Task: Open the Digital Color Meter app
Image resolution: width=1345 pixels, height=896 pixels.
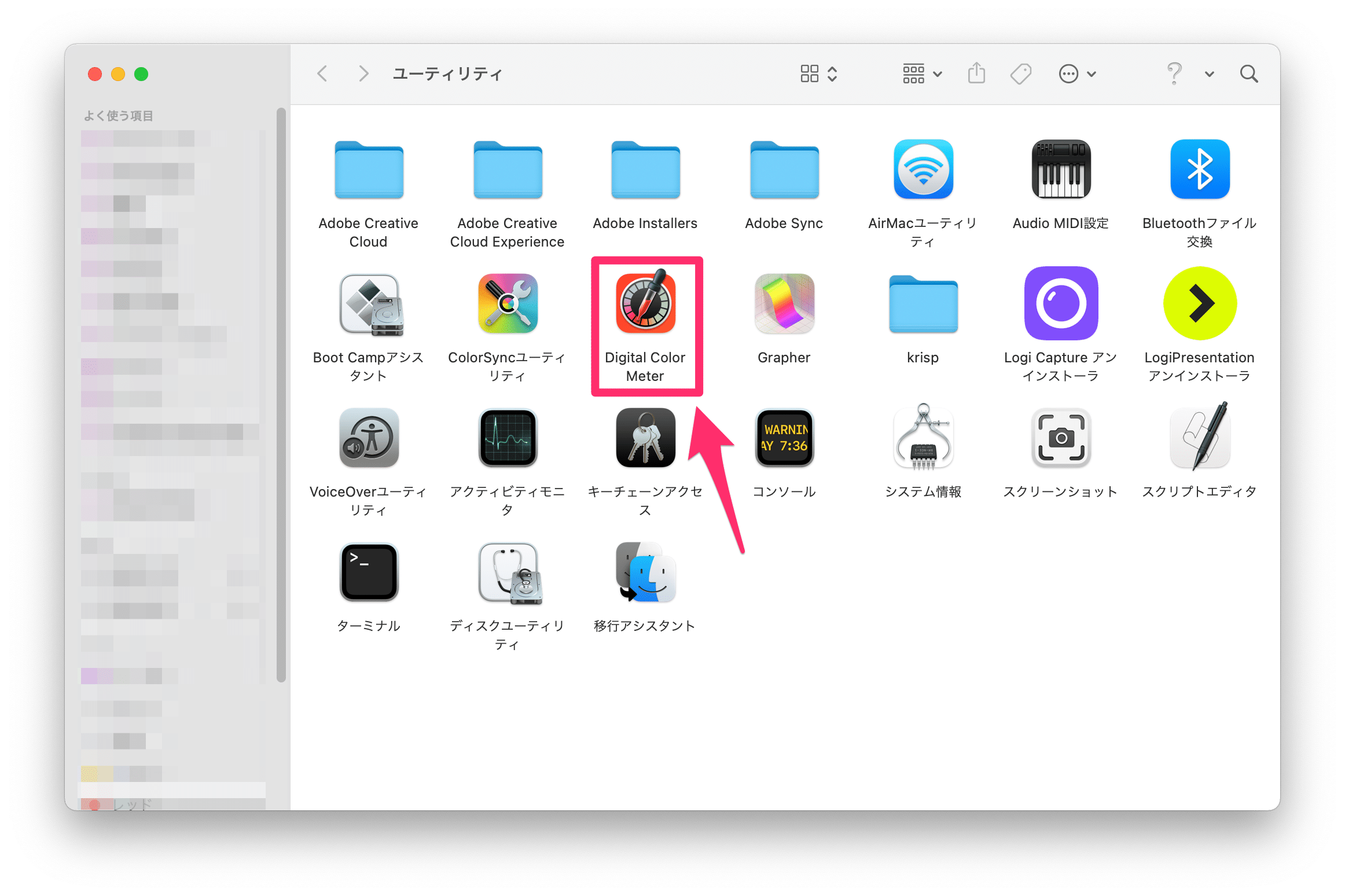Action: point(645,304)
